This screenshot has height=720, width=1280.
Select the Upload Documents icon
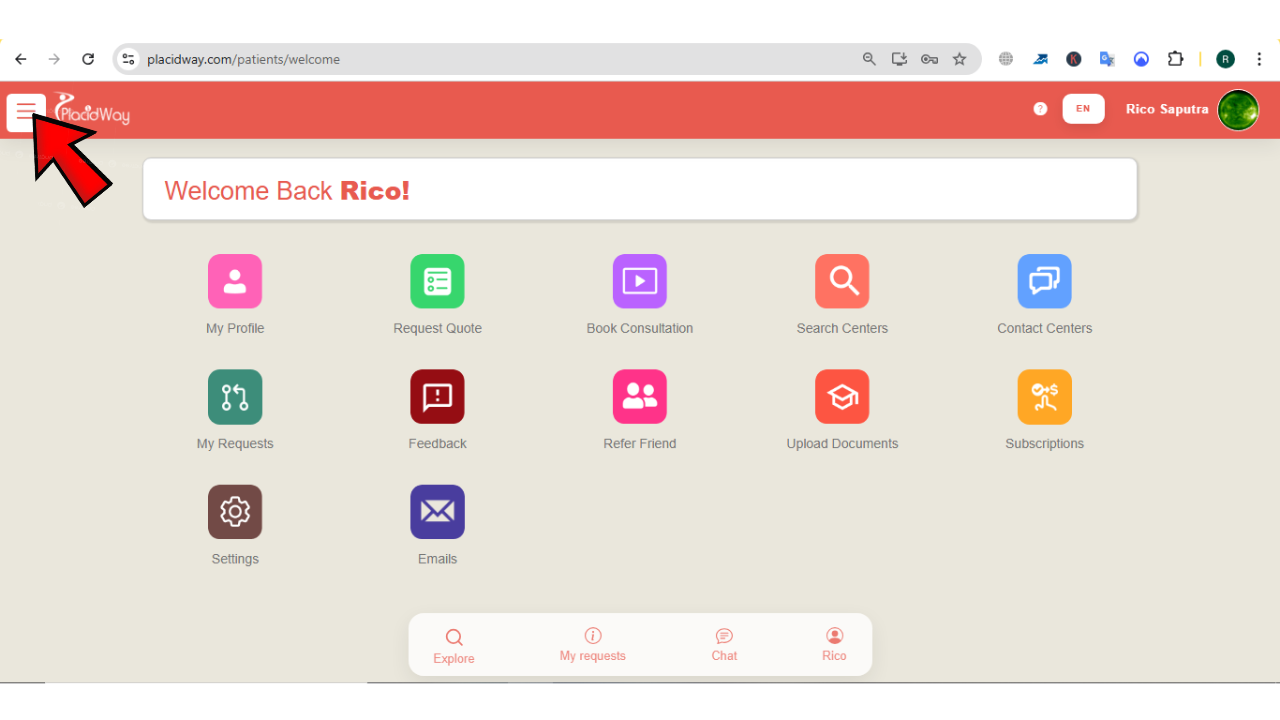click(842, 396)
